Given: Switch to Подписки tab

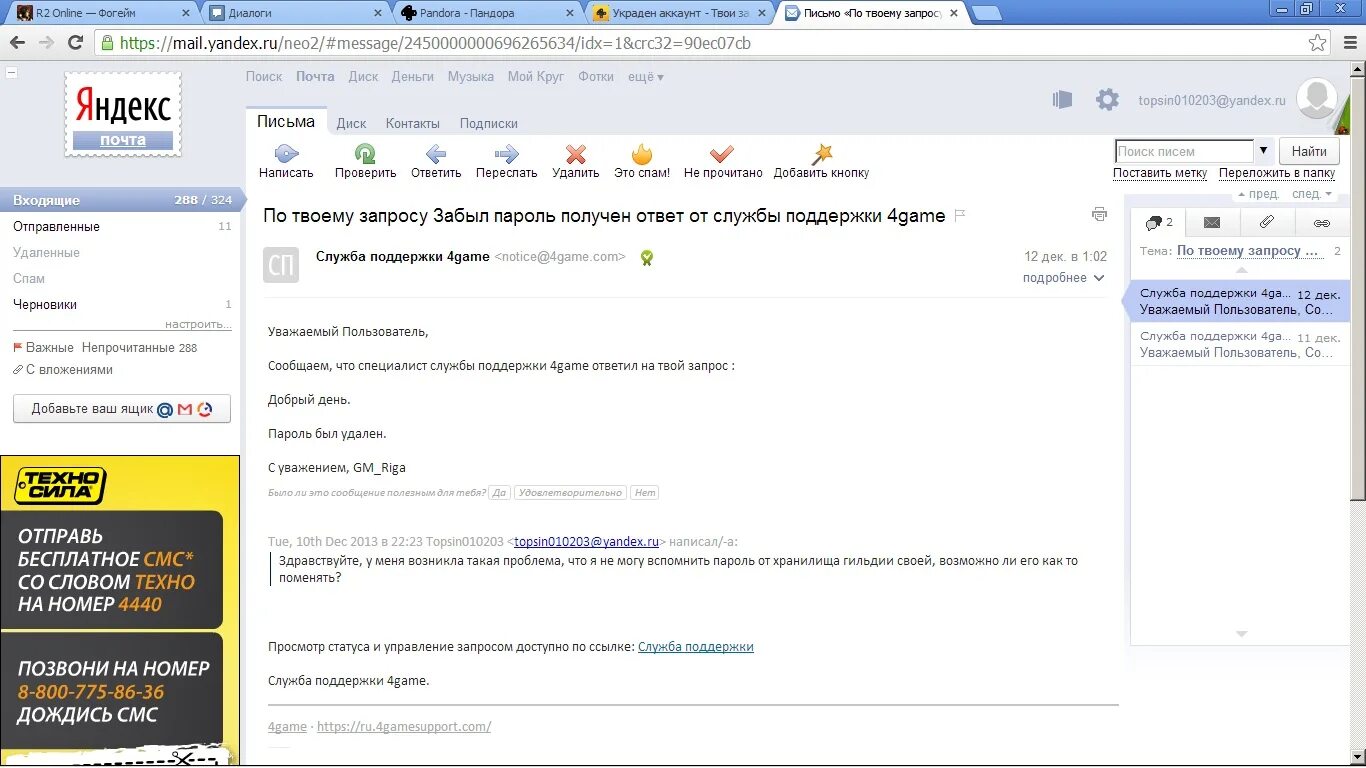Looking at the screenshot, I should (x=489, y=123).
